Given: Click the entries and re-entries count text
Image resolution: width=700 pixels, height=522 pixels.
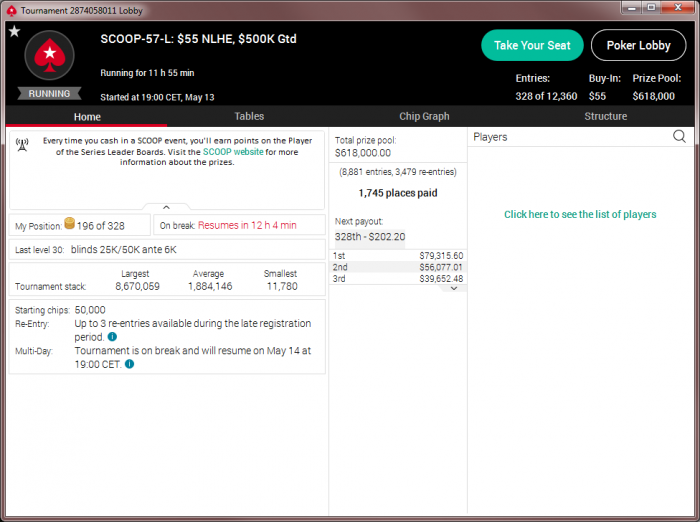Looking at the screenshot, I should point(398,172).
